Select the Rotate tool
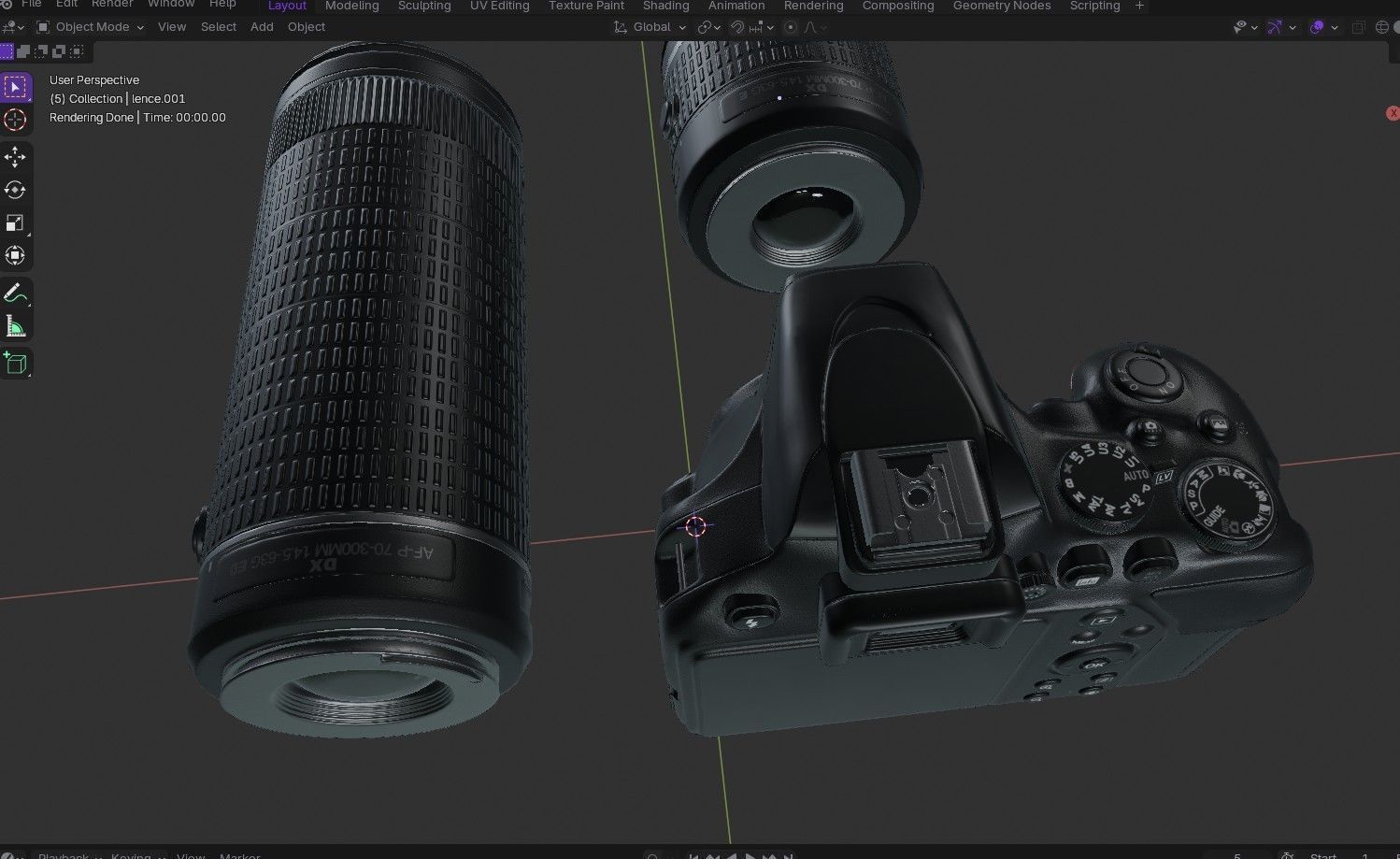The height and width of the screenshot is (859, 1400). tap(15, 190)
